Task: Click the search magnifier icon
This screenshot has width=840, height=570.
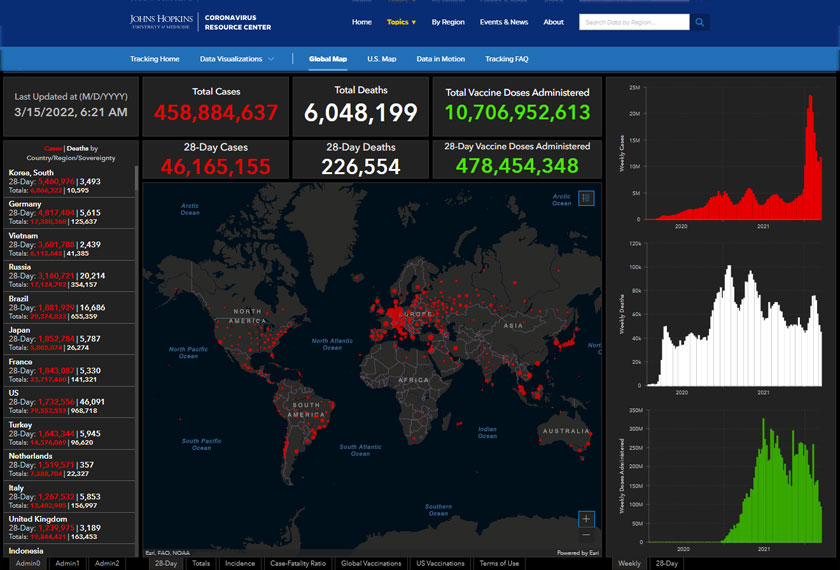Action: click(x=700, y=22)
